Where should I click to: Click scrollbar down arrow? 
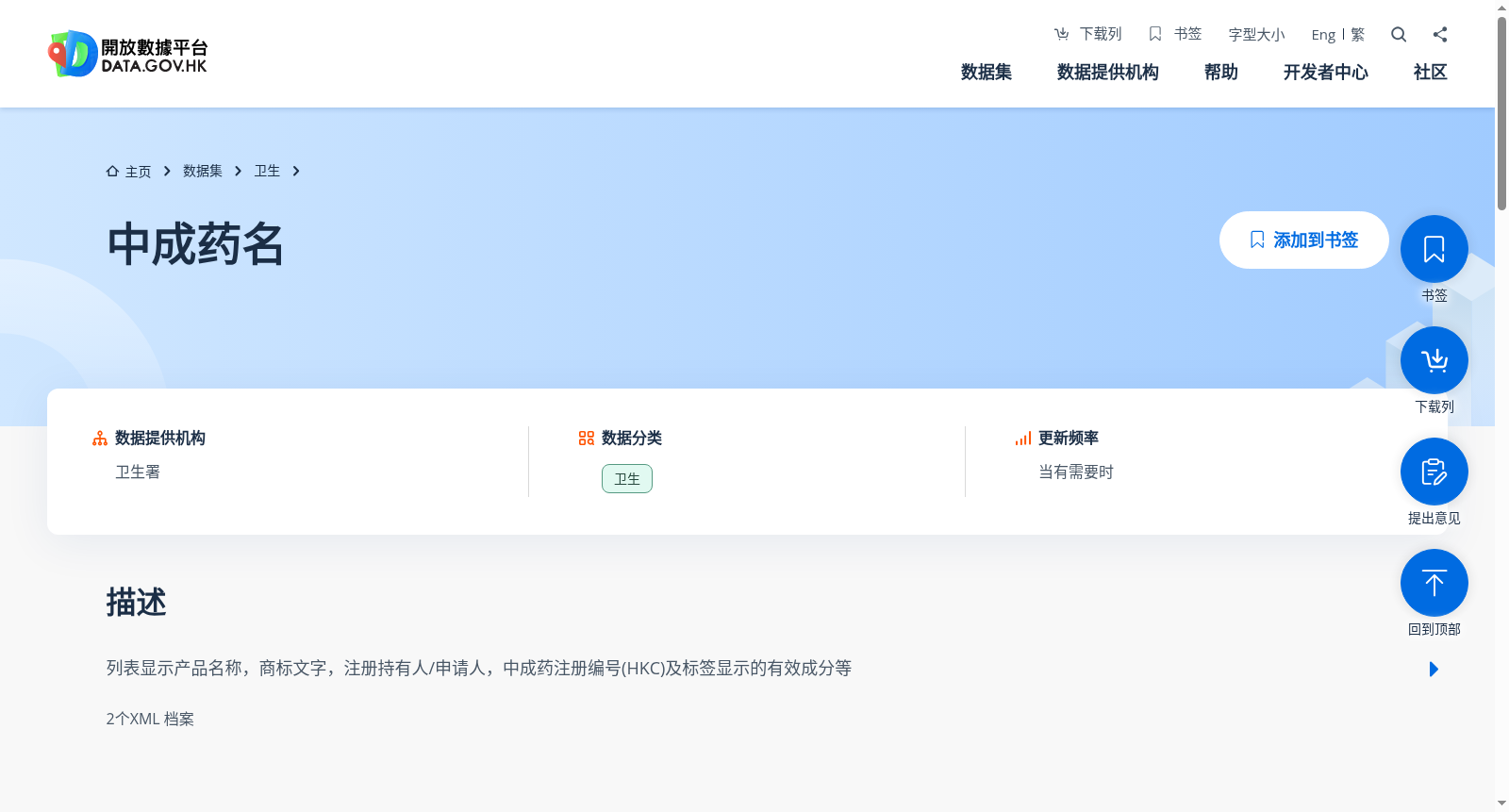tap(1501, 804)
